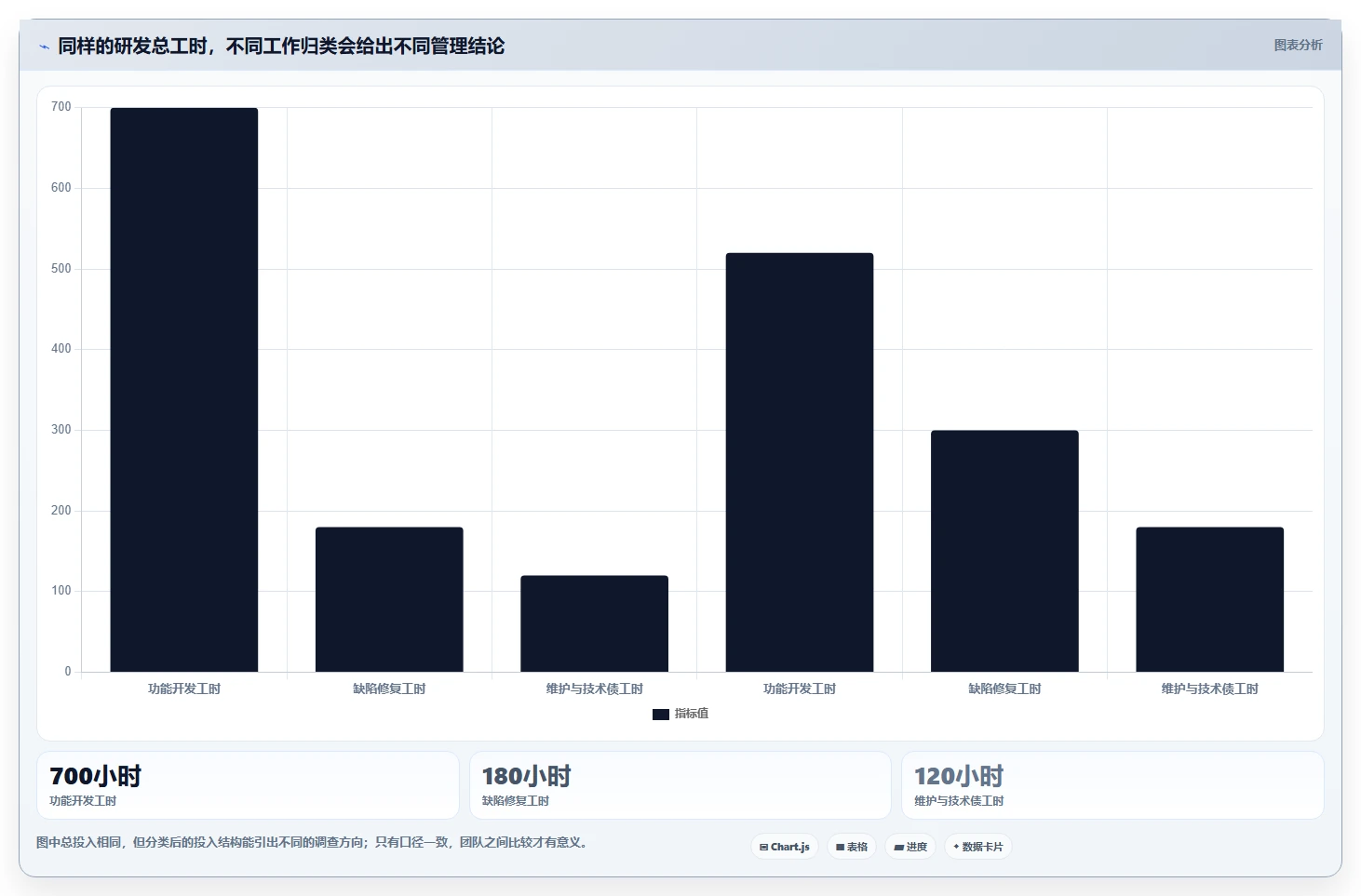Select the 数据卡片 chip

978,847
